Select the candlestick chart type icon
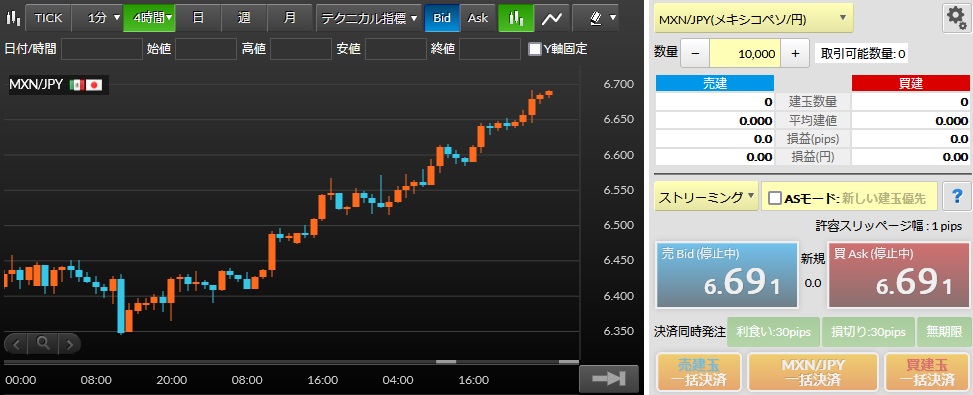Image resolution: width=973 pixels, height=395 pixels. click(x=516, y=18)
